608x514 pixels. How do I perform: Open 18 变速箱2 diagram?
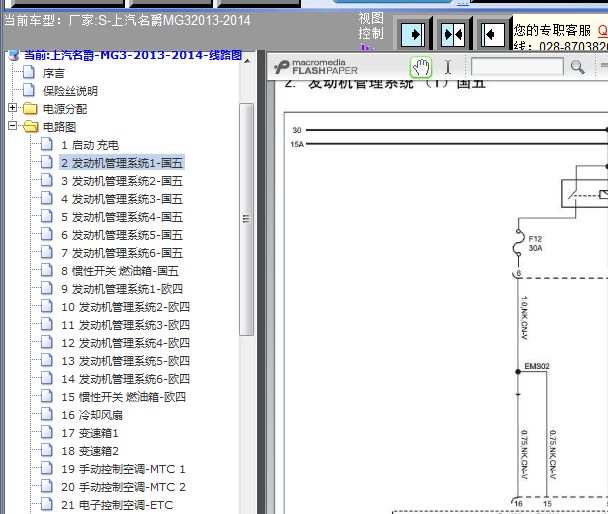90,451
